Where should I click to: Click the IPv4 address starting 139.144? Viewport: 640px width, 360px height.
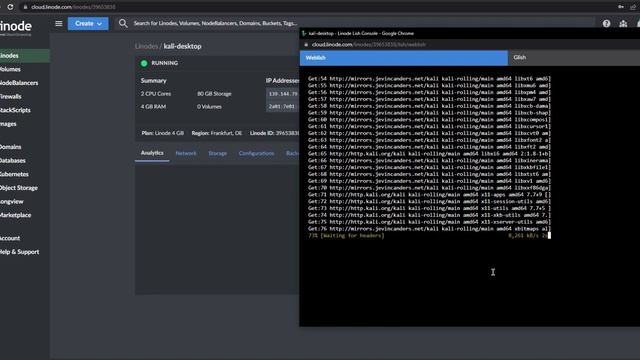point(283,94)
